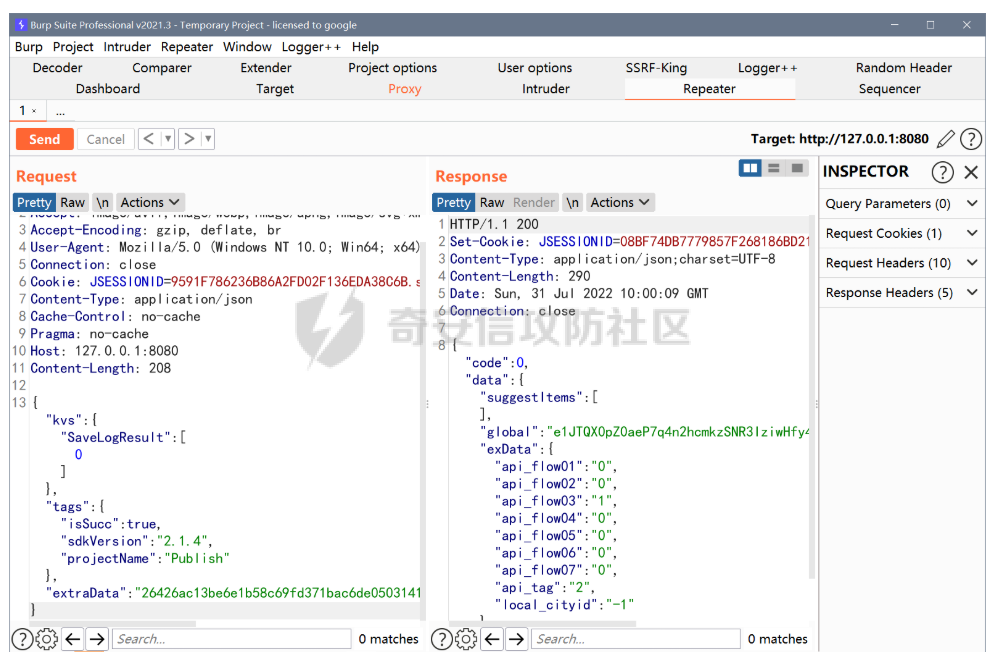The height and width of the screenshot is (652, 990).
Task: Switch to the Sequencer tab
Action: [x=890, y=89]
